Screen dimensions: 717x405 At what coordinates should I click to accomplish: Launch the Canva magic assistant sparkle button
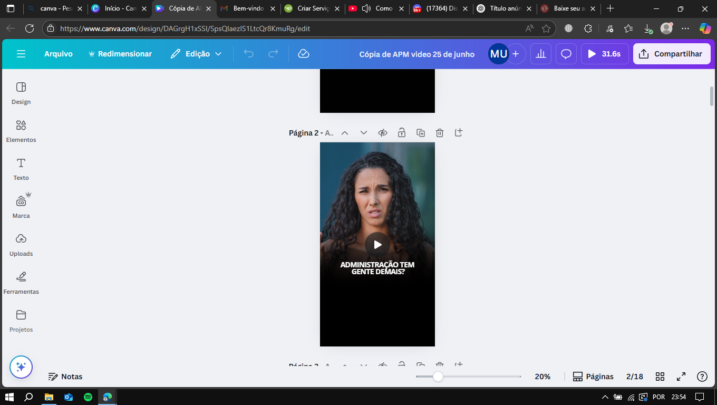tap(21, 367)
